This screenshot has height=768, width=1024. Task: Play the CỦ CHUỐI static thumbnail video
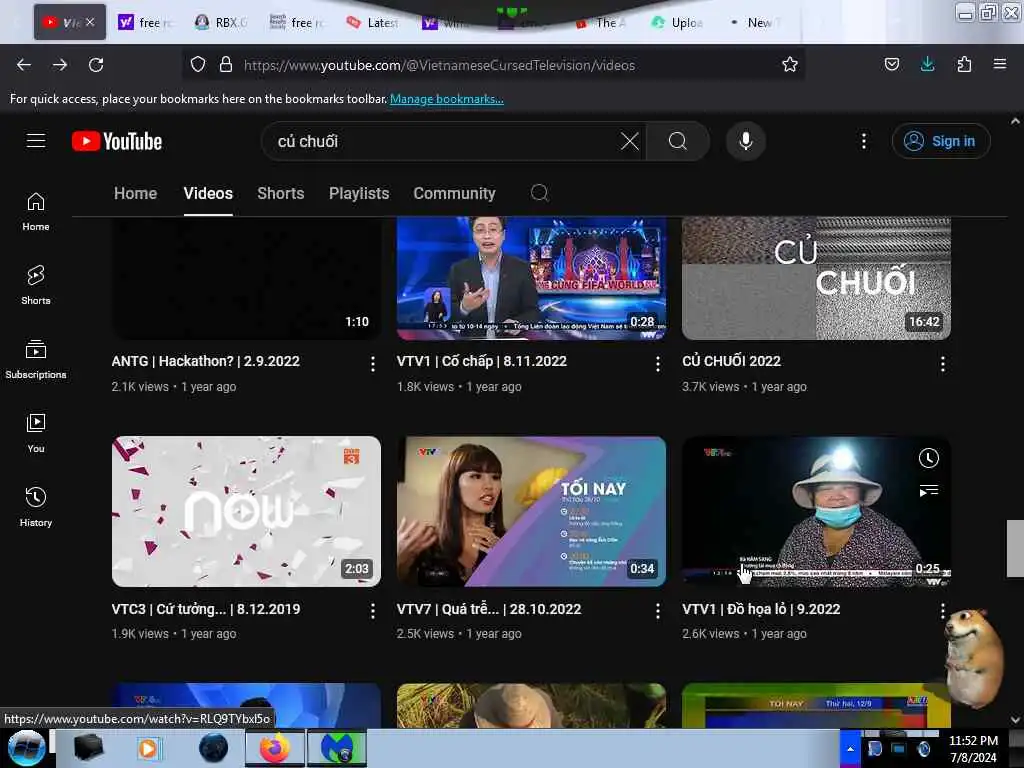click(x=816, y=278)
